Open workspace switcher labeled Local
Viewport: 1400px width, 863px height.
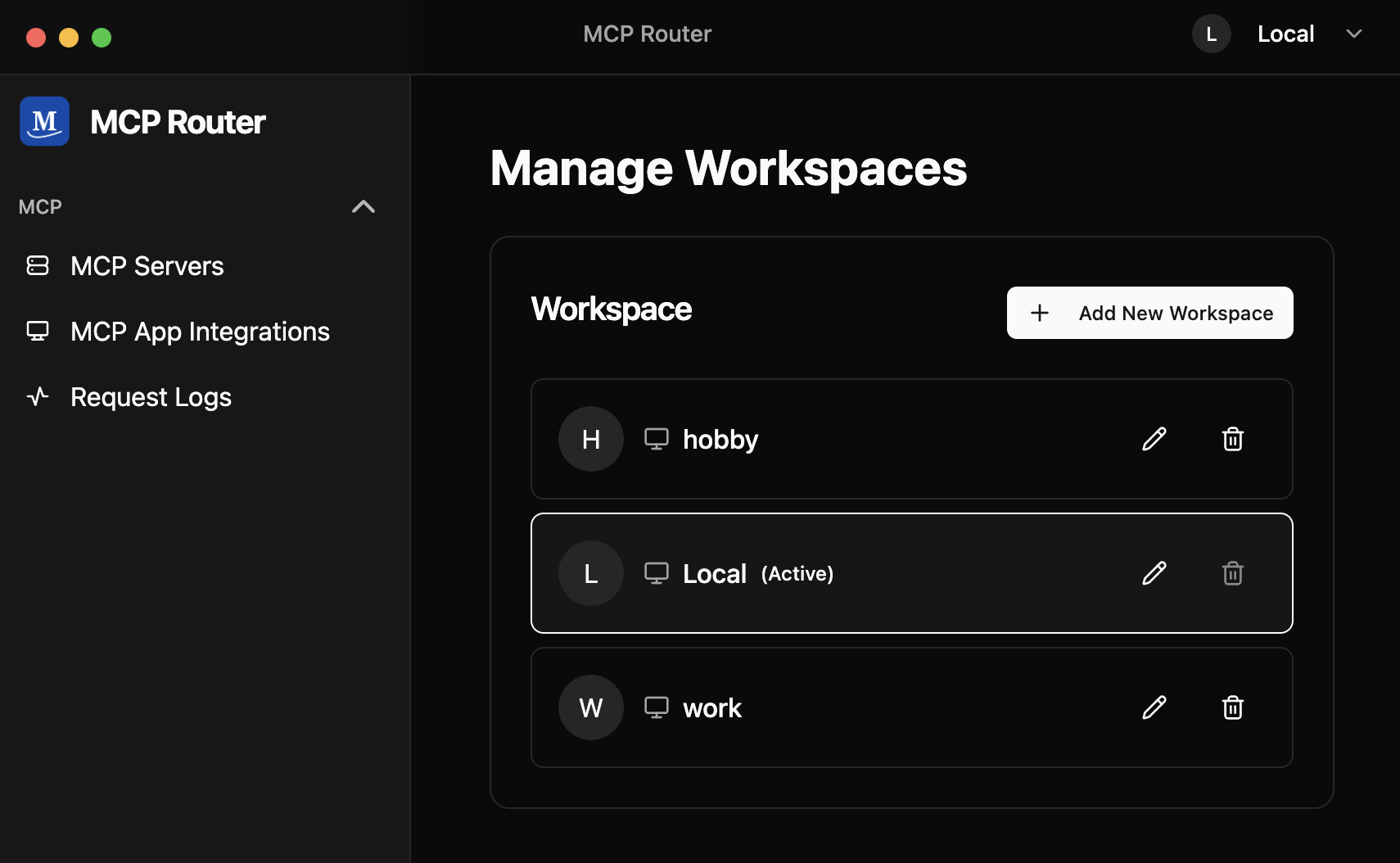tap(1285, 34)
